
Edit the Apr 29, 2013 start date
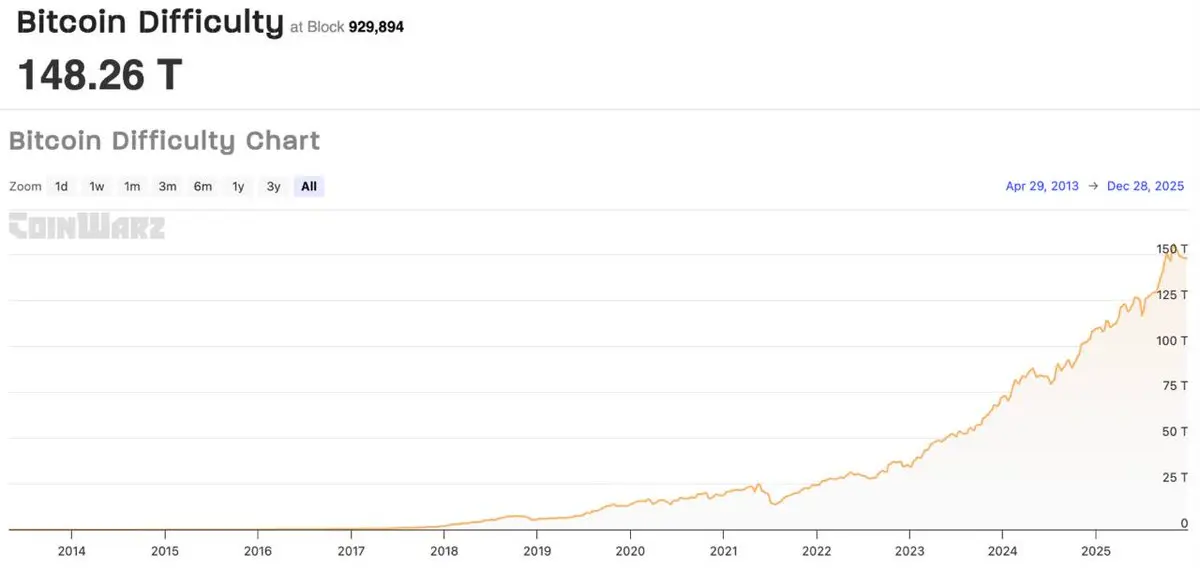[1042, 186]
